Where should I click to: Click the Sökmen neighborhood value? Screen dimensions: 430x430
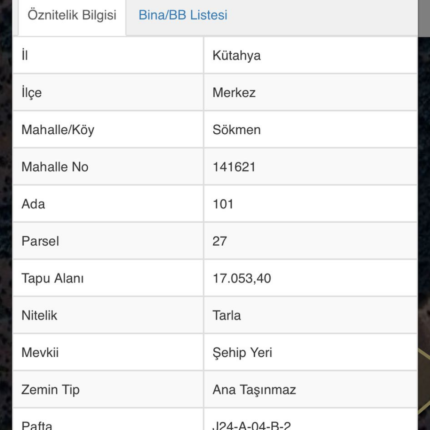click(x=237, y=130)
